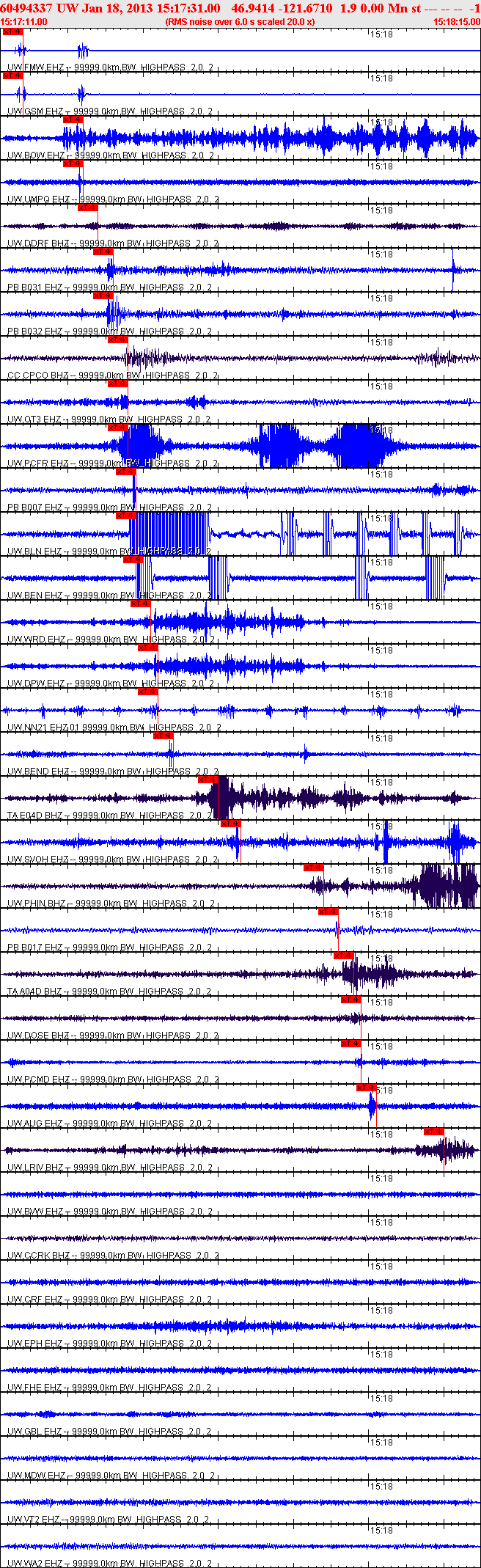Click the 'UW.DDRF BHZ' station label
The width and height of the screenshot is (481, 1568).
[x=38, y=243]
